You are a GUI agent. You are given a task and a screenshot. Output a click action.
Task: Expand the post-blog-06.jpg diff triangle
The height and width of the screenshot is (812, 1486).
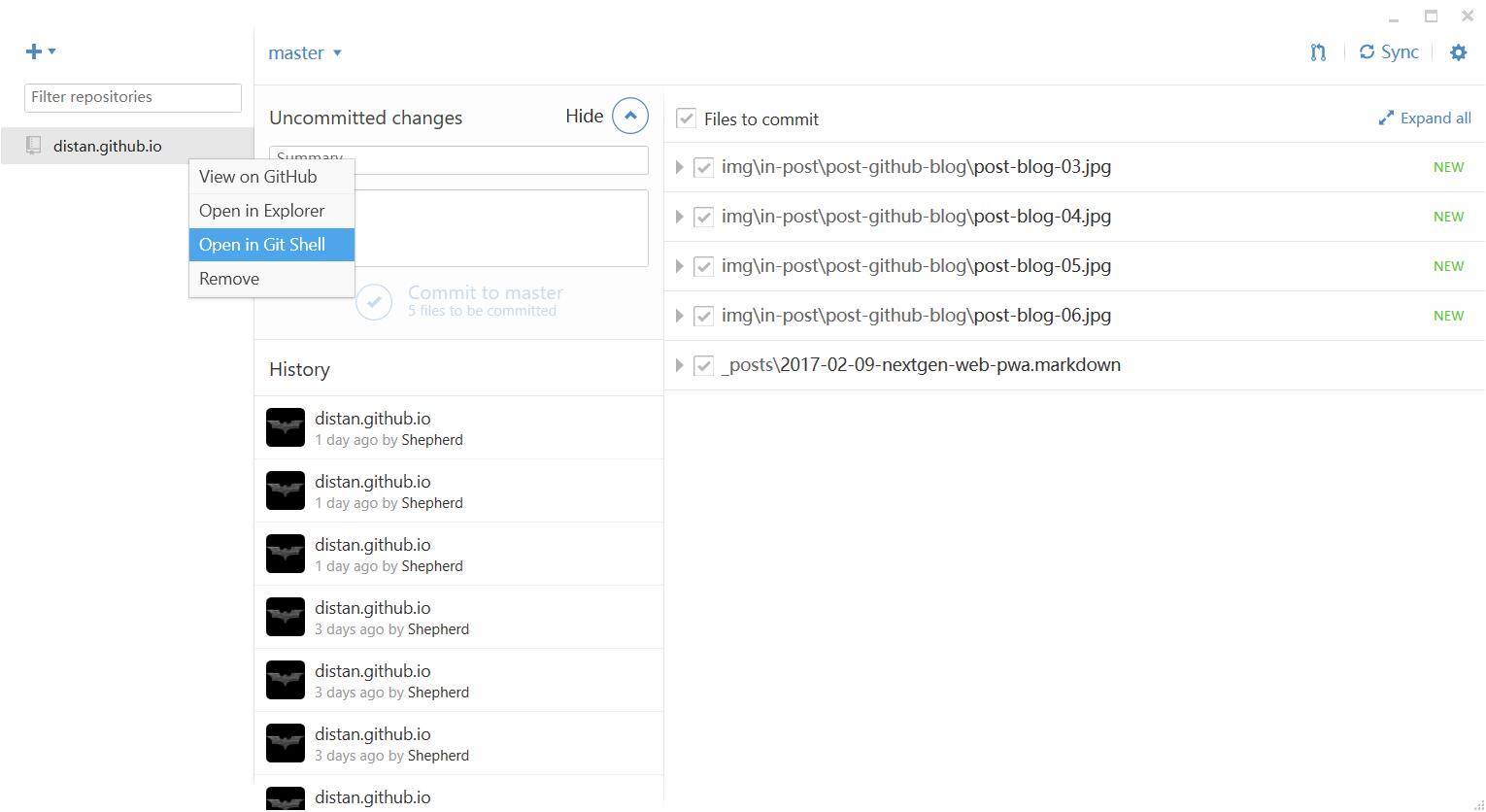pos(679,316)
